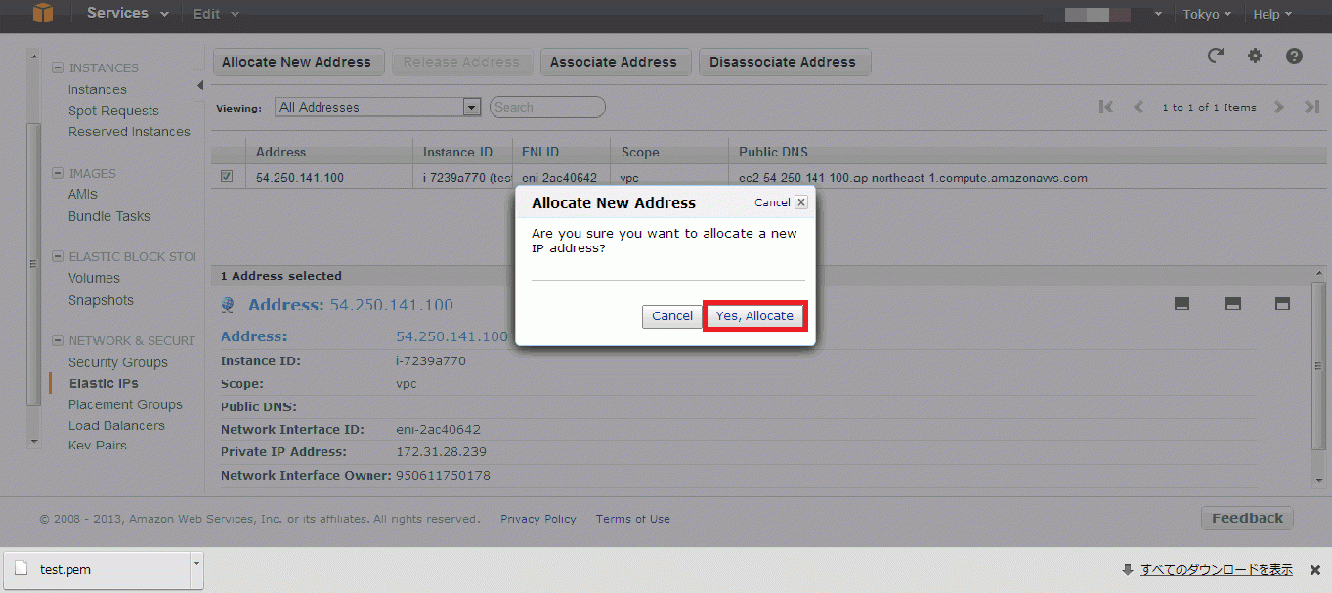The image size is (1332, 593).
Task: Focus the Search input field
Action: coord(548,107)
